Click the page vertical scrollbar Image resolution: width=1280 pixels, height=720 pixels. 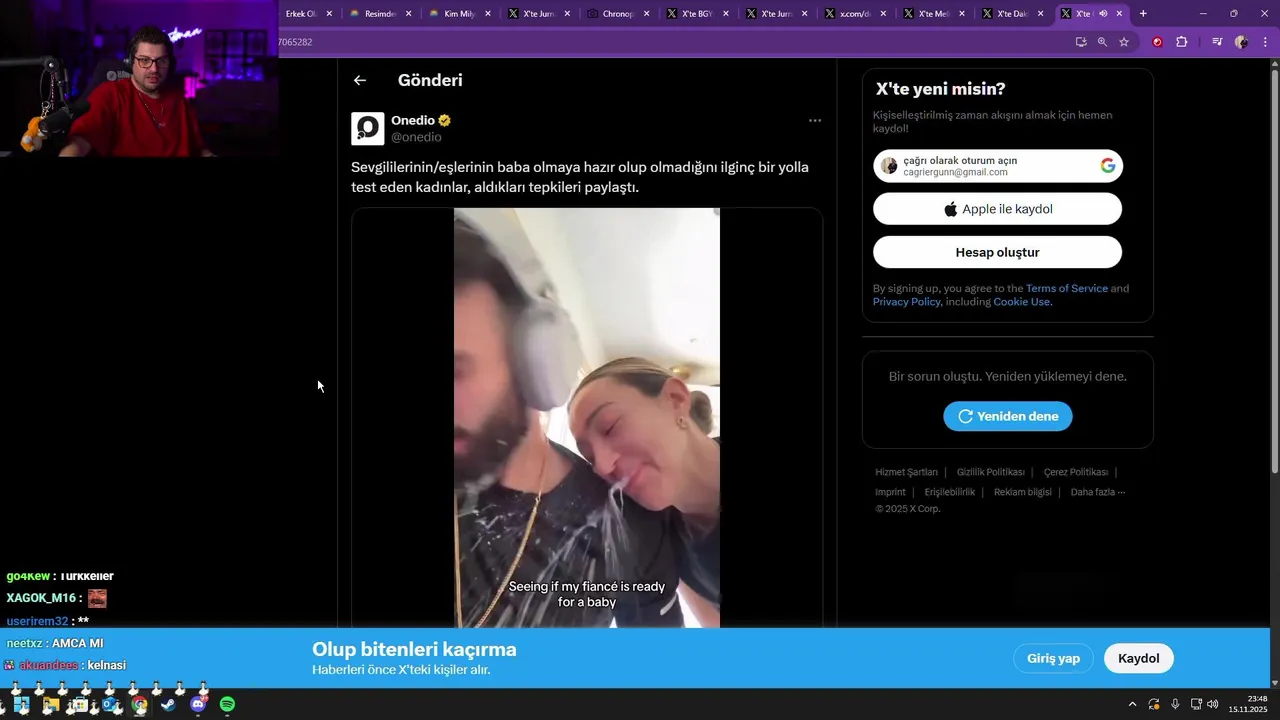coord(1274,270)
